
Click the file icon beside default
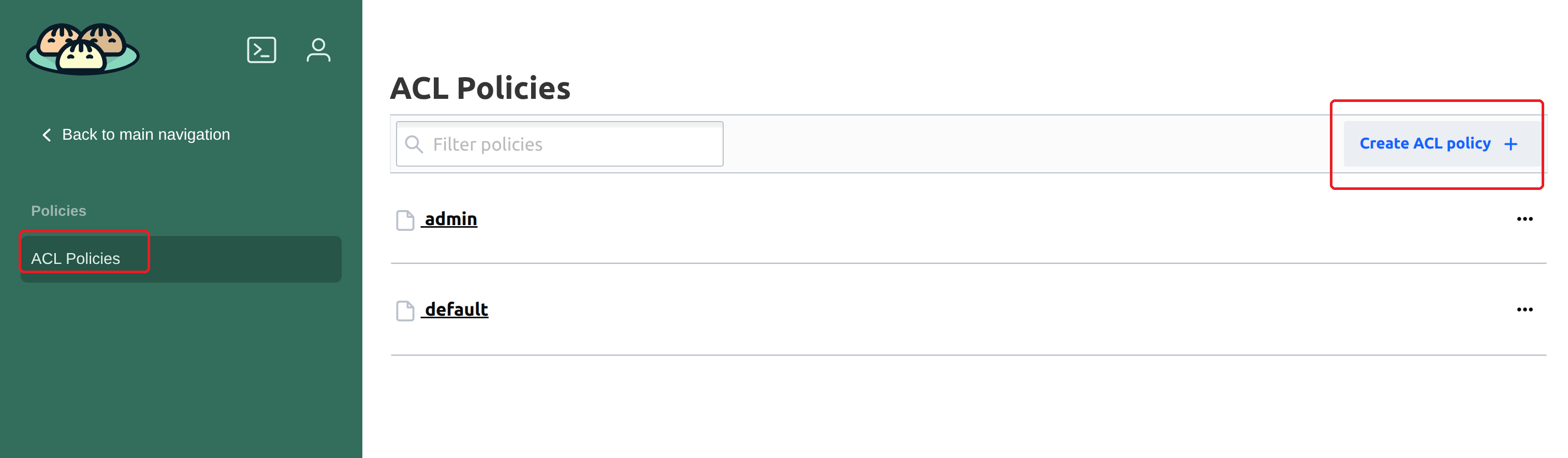pyautogui.click(x=405, y=310)
